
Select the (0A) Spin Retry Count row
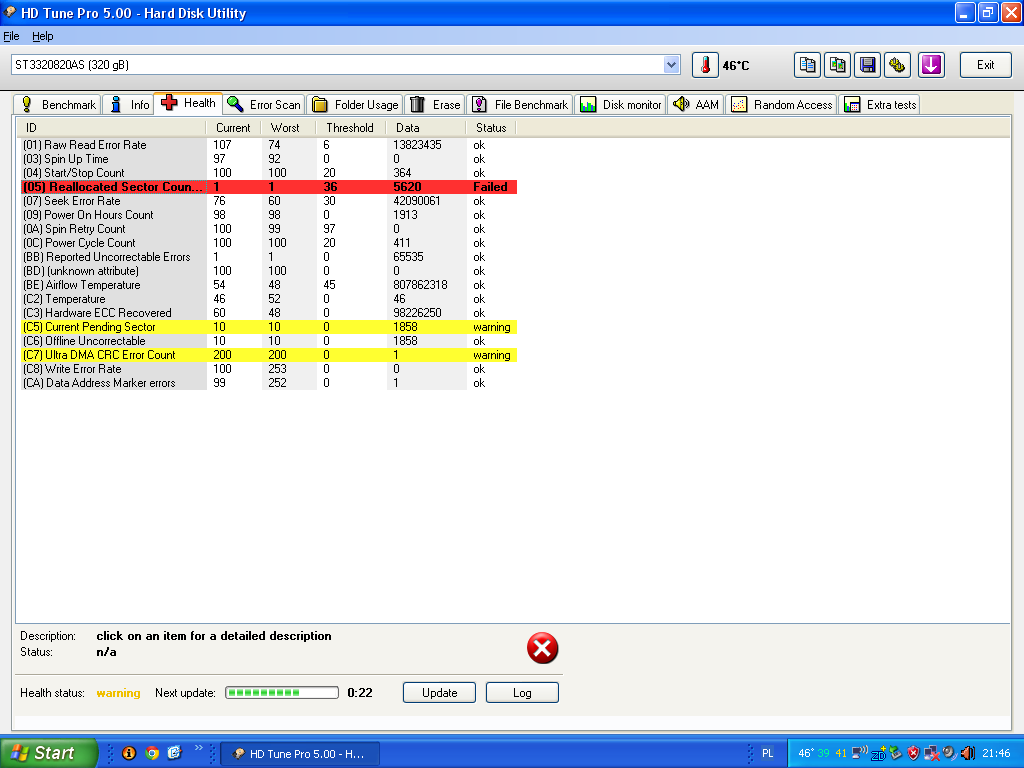(x=269, y=229)
